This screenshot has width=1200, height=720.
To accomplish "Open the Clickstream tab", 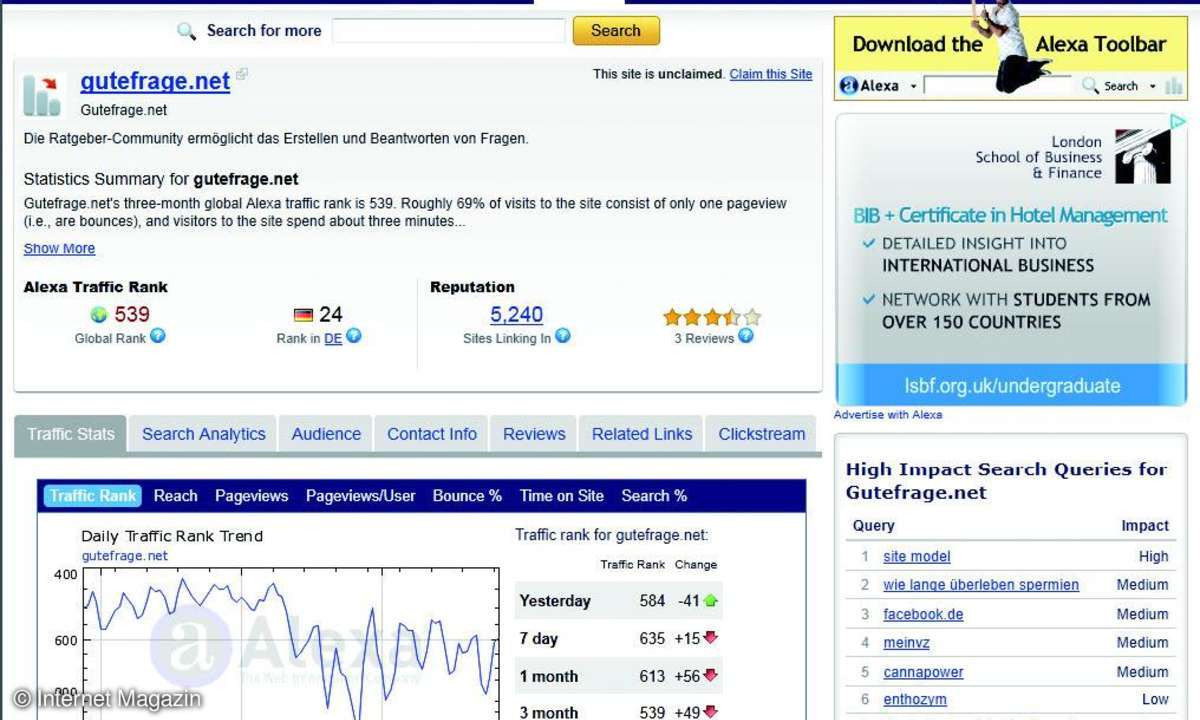I will pyautogui.click(x=762, y=434).
